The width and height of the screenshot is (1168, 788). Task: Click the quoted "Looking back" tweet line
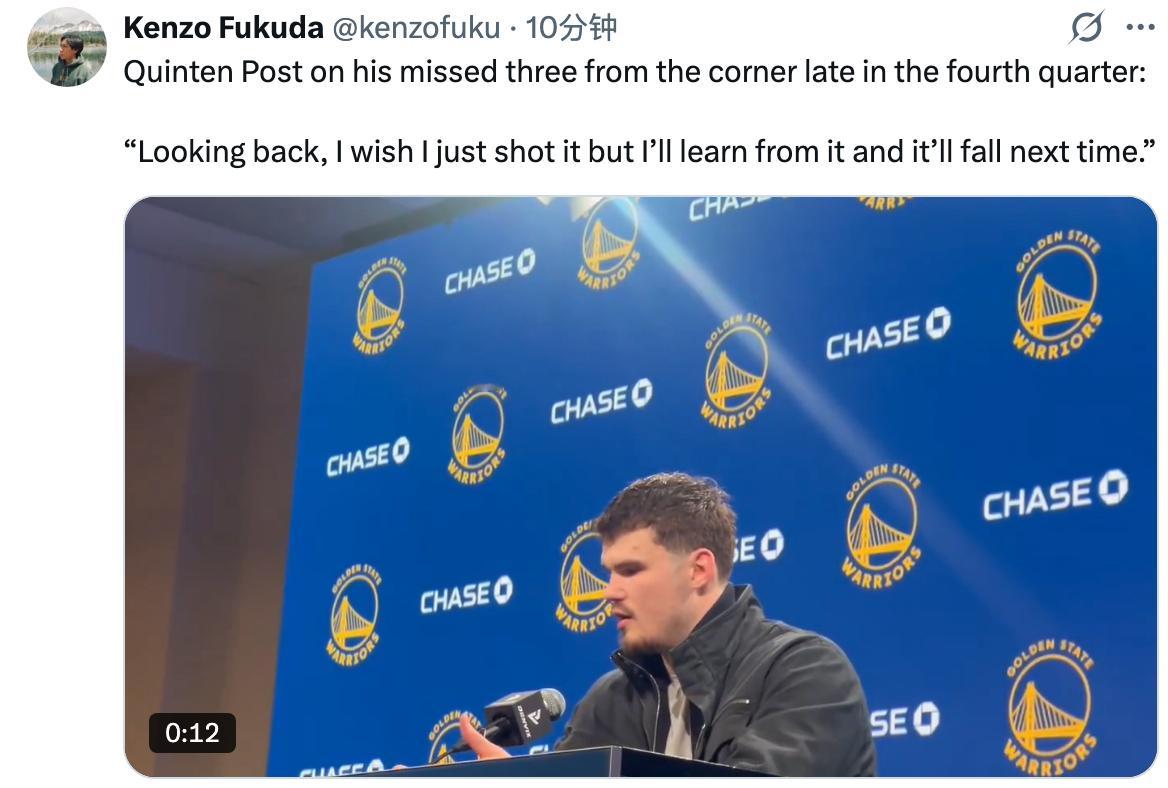coord(640,152)
